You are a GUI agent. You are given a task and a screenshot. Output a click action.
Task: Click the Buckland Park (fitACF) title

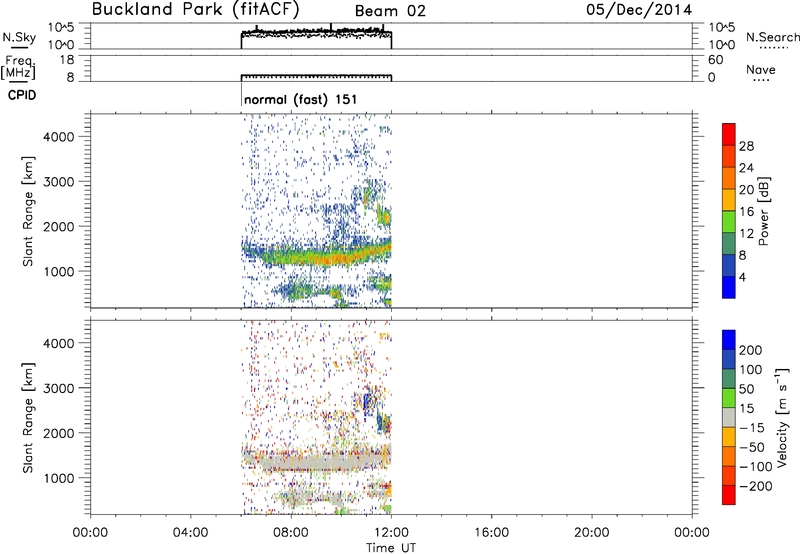[x=195, y=9]
